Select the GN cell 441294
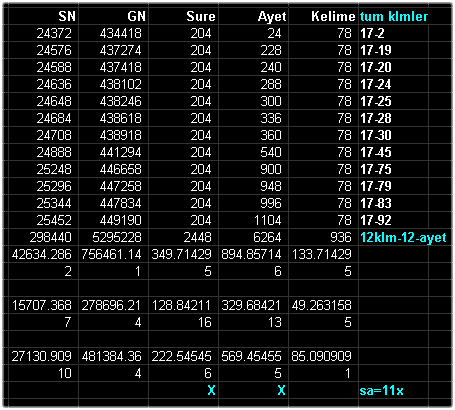The width and height of the screenshot is (455, 410). (x=113, y=152)
